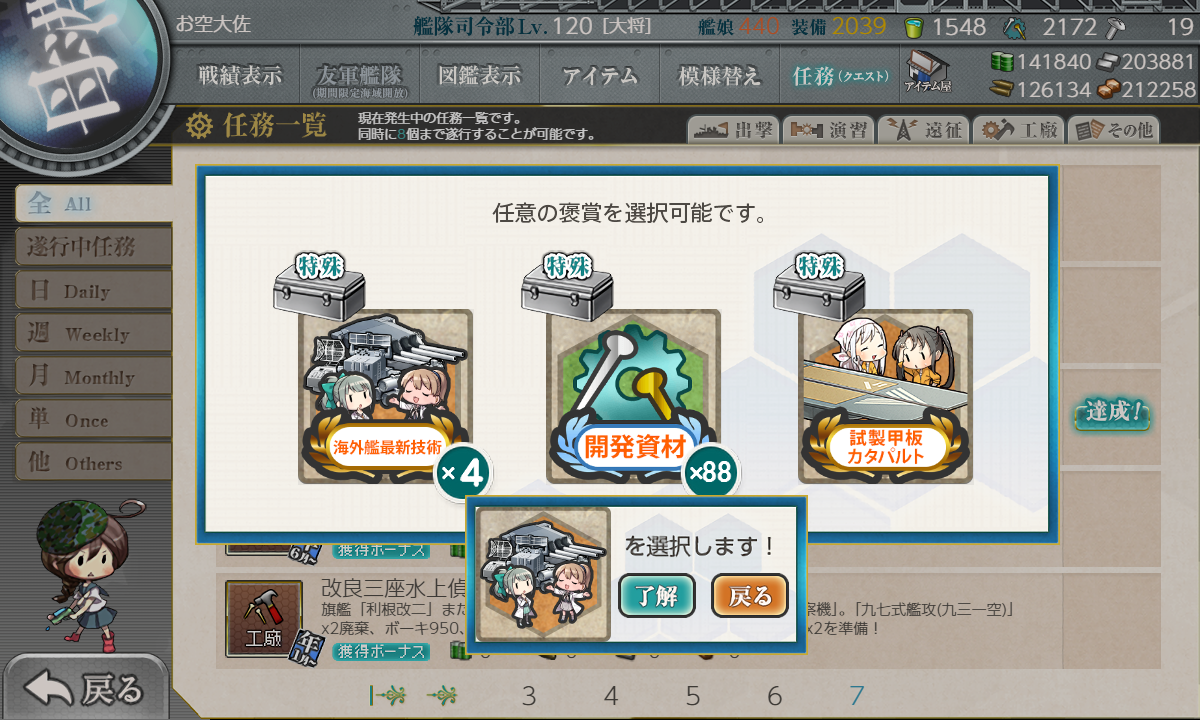Pick the 試製甲板カタパルト reward

tap(885, 397)
